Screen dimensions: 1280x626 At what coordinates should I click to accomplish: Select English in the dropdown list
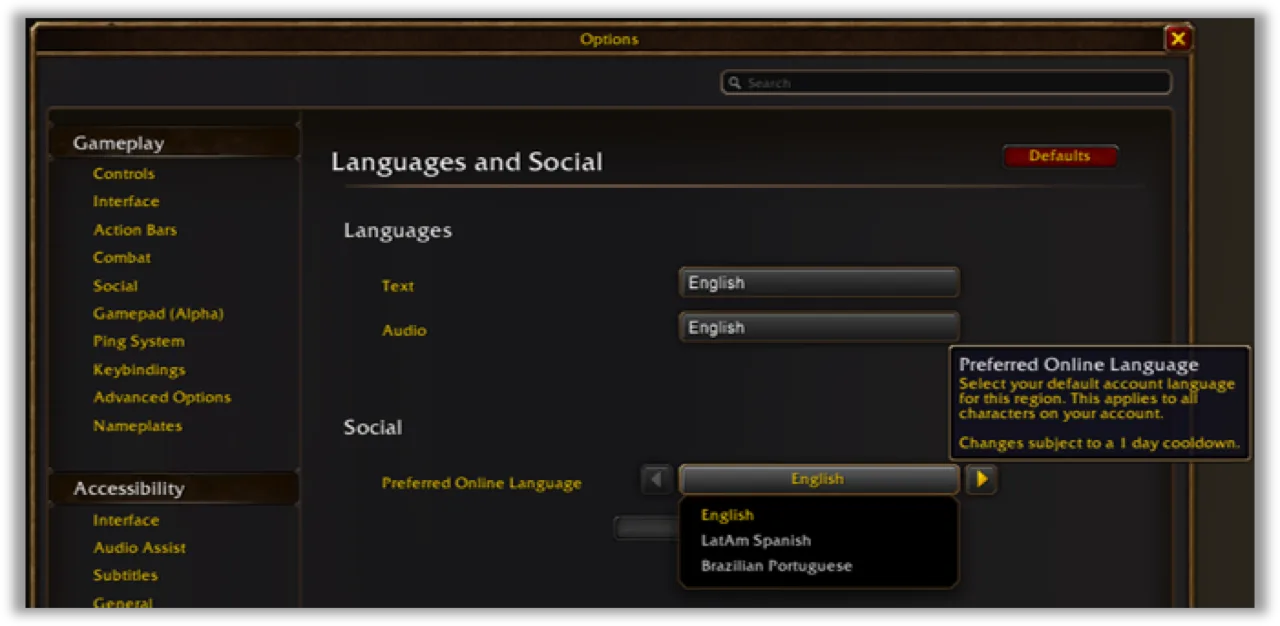(727, 515)
